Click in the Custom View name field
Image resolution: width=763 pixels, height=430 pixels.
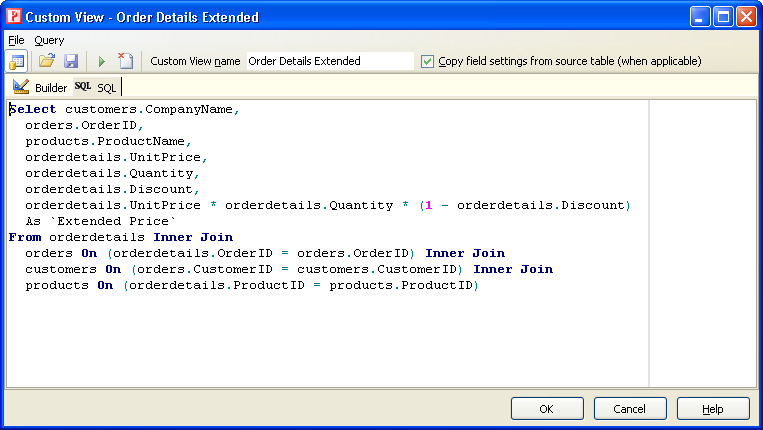(330, 61)
